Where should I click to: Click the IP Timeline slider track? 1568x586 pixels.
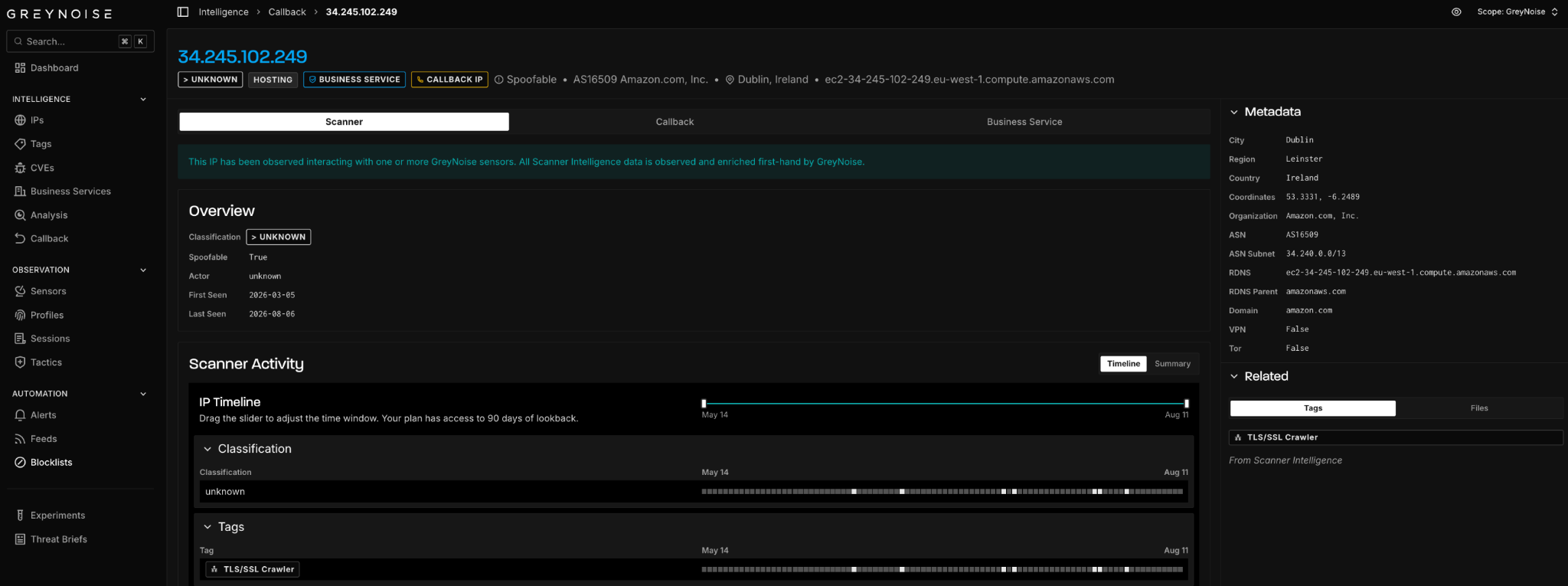click(x=945, y=404)
